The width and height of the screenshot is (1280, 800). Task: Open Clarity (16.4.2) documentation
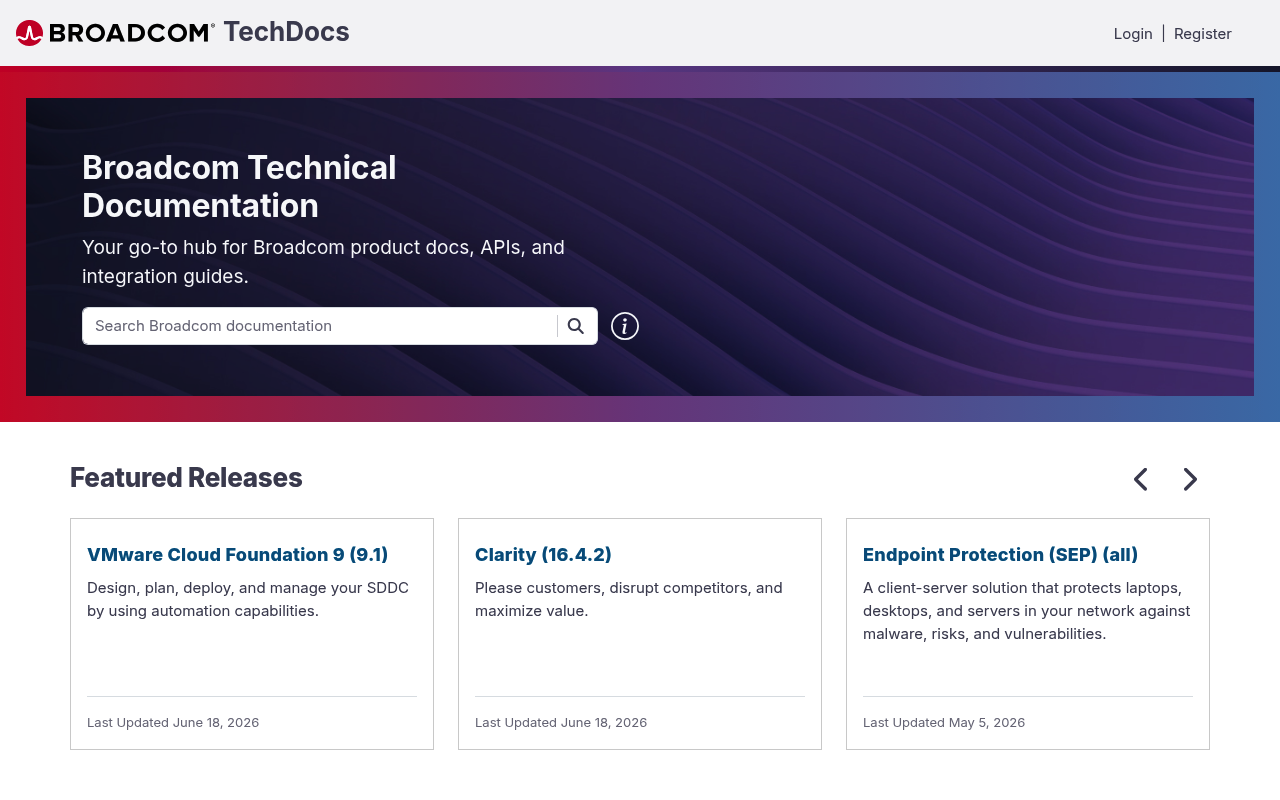[x=543, y=554]
